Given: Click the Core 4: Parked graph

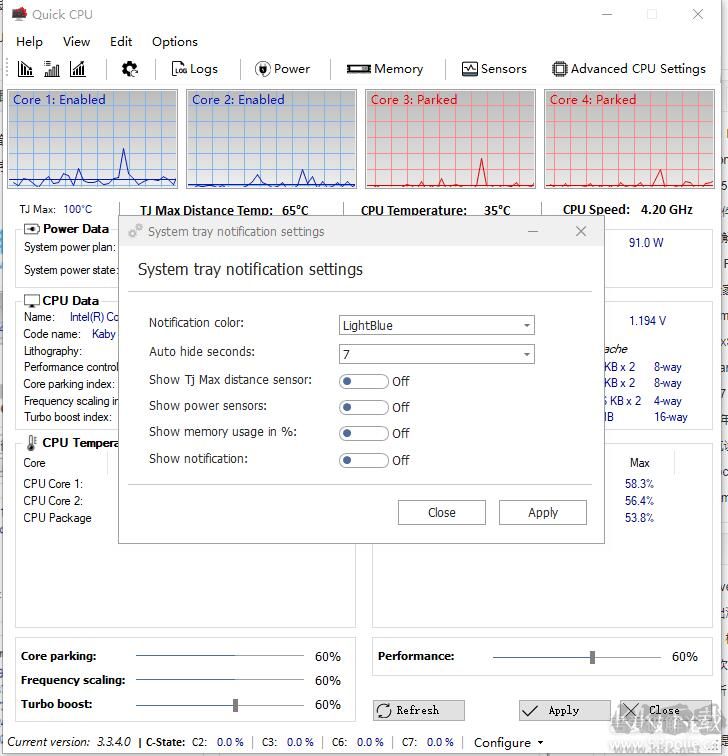Looking at the screenshot, I should [629, 139].
